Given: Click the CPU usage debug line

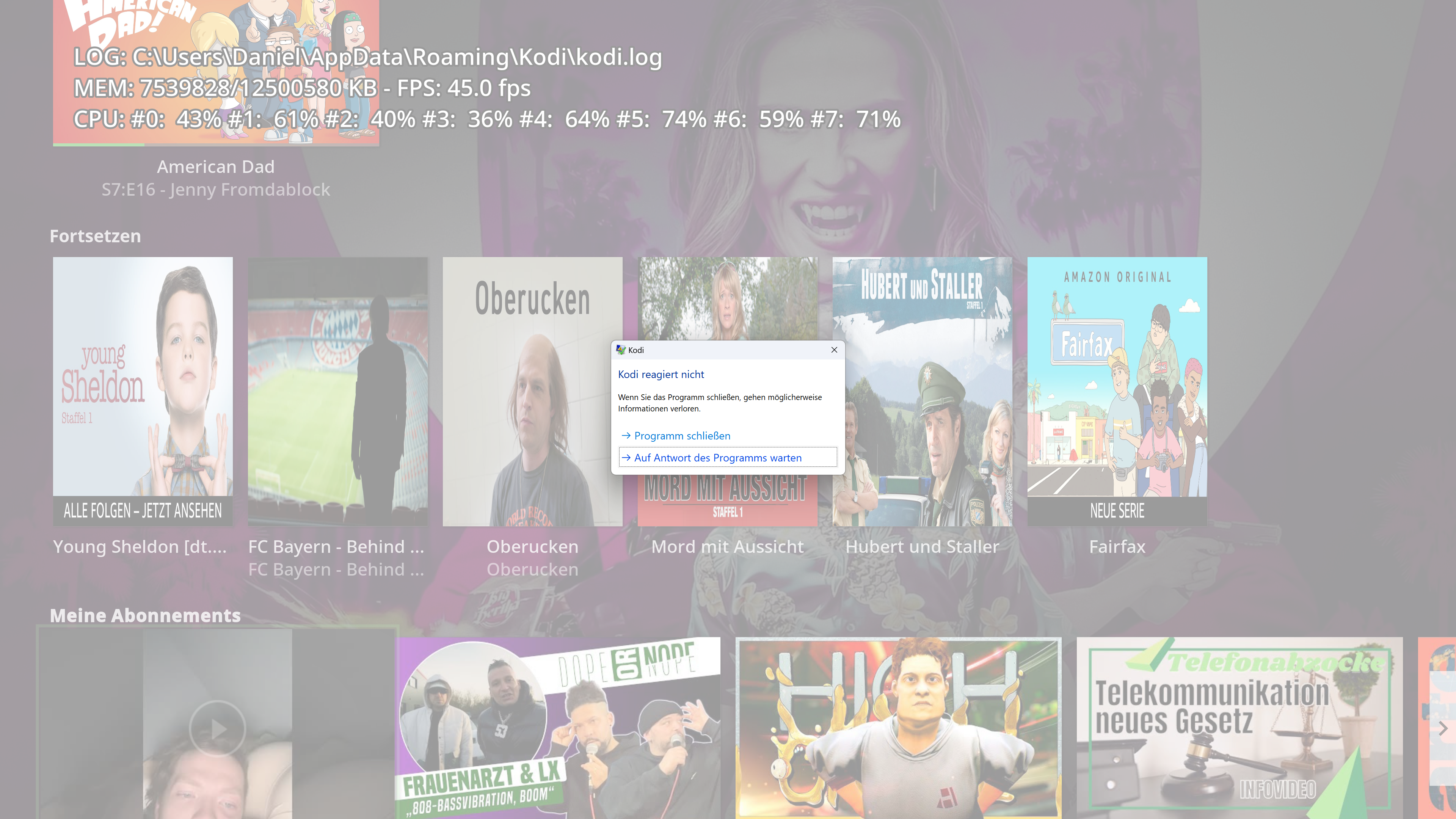Looking at the screenshot, I should pyautogui.click(x=487, y=119).
